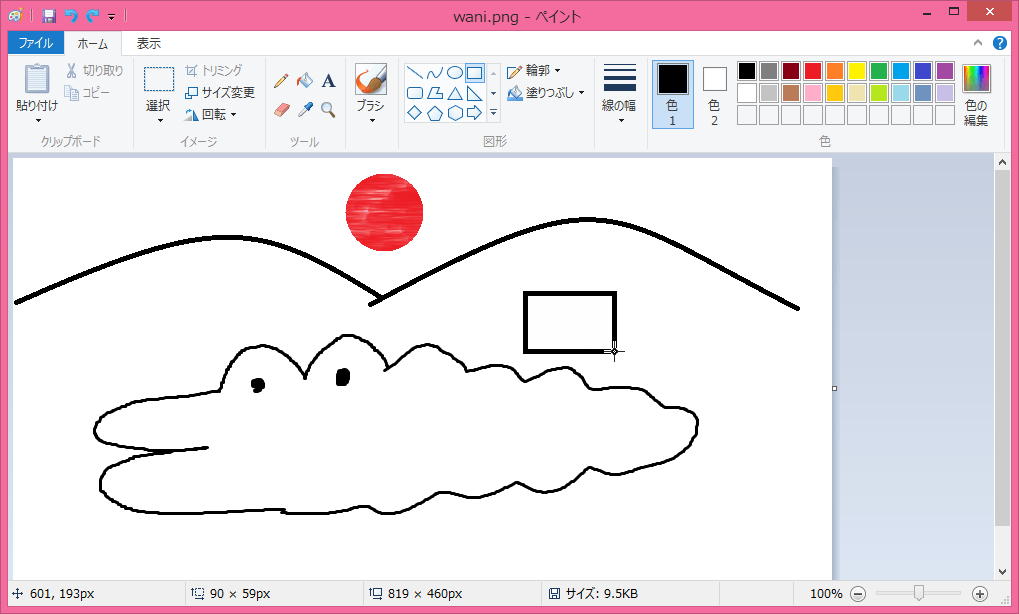Pick the red color swatch
Screen dimensions: 1019x614
(813, 71)
